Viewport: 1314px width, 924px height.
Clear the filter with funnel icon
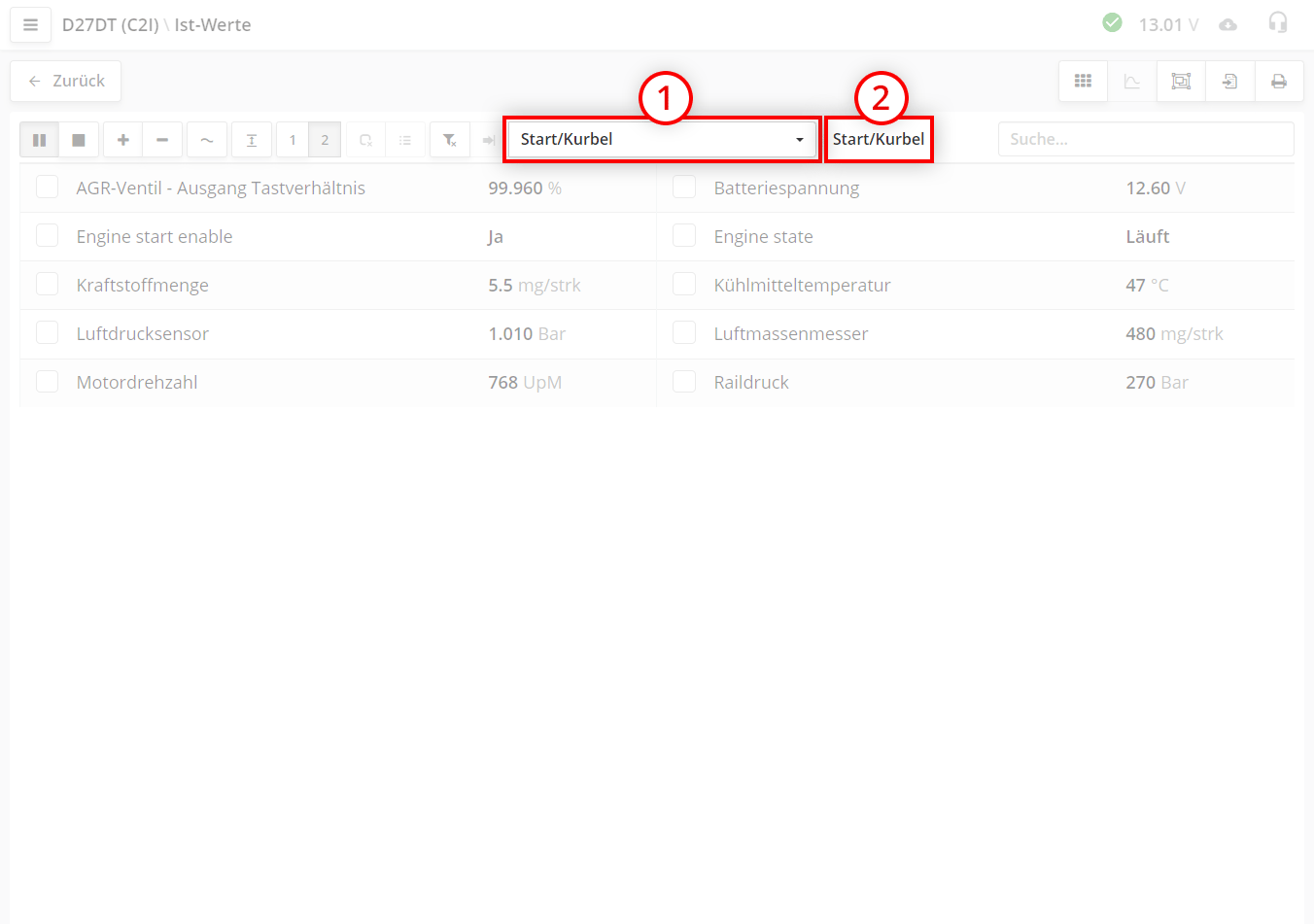coord(450,140)
